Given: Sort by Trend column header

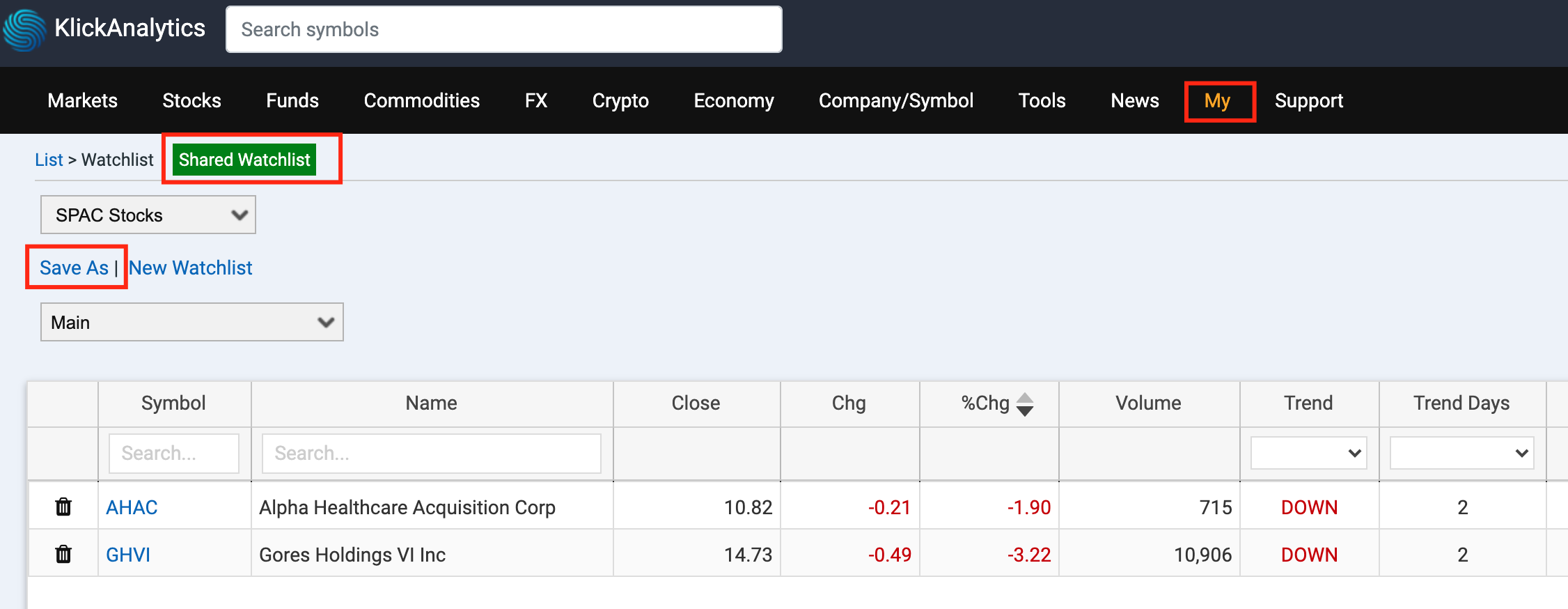Looking at the screenshot, I should tap(1308, 403).
